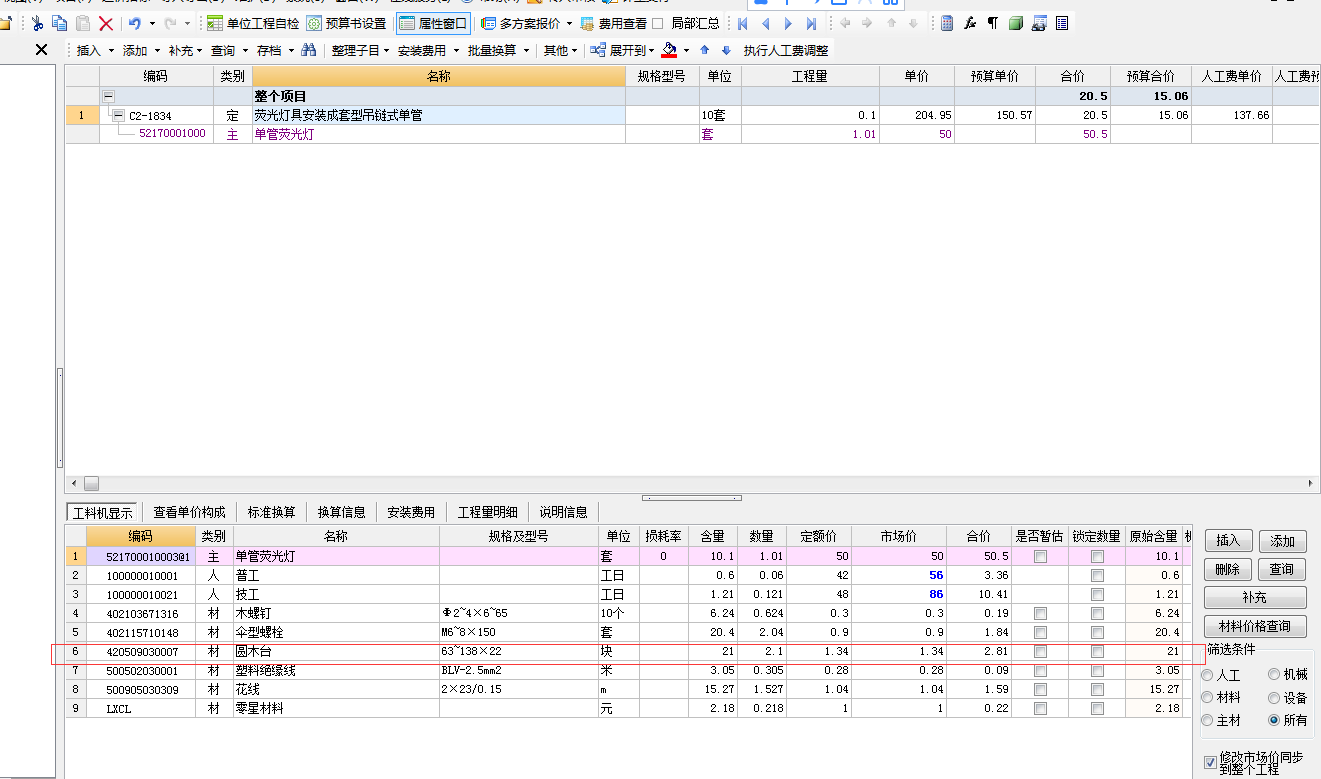
Task: Click the fx formula icon
Action: pos(970,23)
